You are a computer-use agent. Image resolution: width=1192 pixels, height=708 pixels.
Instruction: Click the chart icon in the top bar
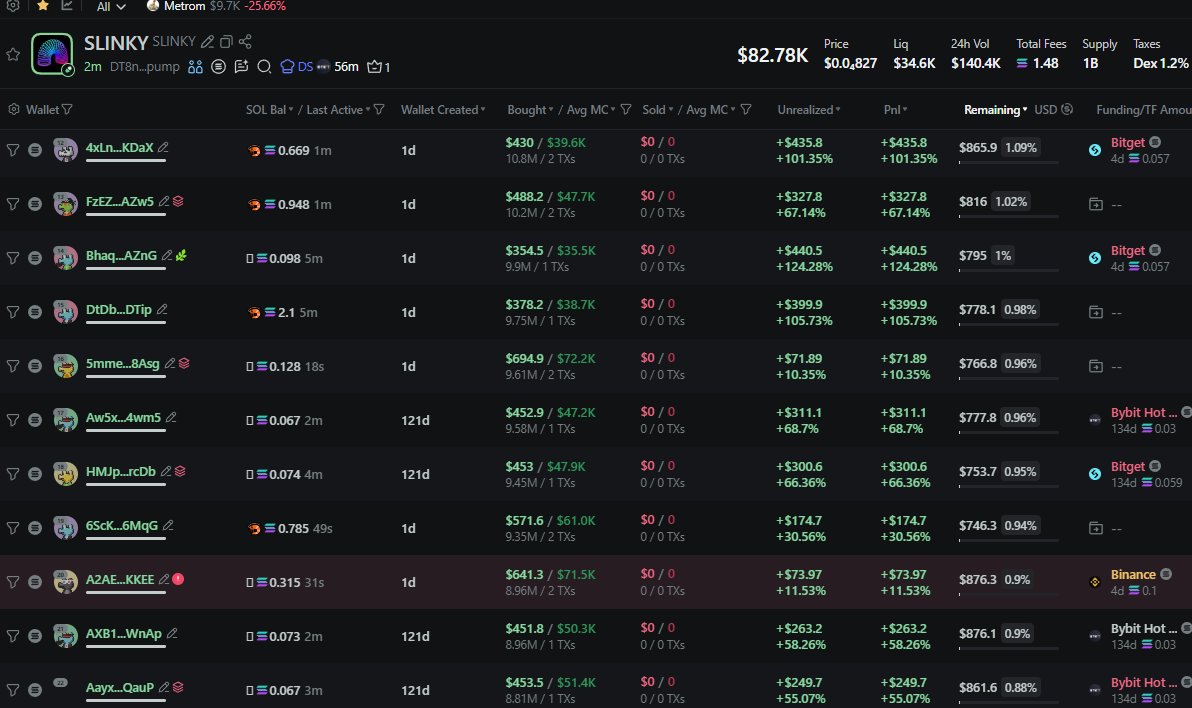coord(67,6)
